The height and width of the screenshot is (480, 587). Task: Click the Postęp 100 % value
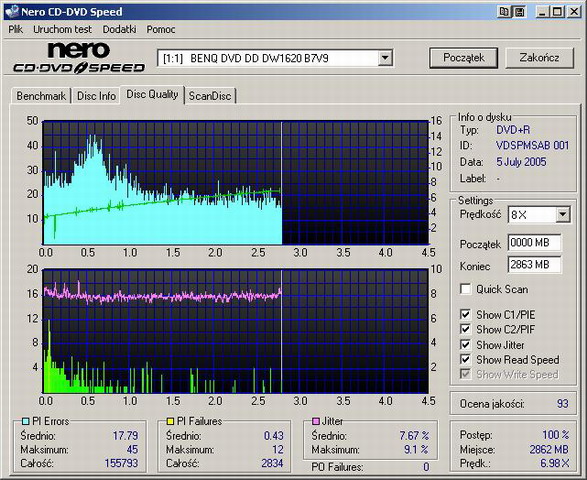pyautogui.click(x=556, y=435)
